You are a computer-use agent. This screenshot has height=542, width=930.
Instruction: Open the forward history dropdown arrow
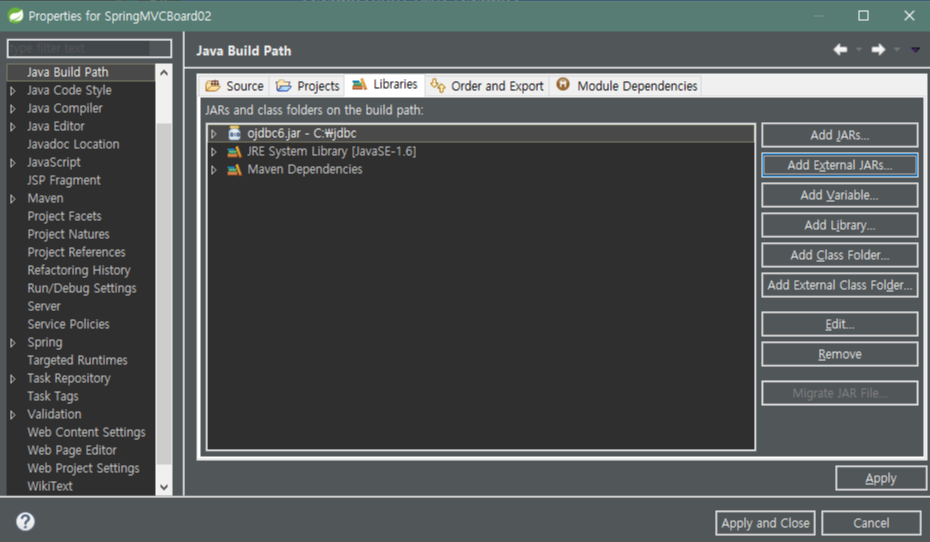click(897, 50)
